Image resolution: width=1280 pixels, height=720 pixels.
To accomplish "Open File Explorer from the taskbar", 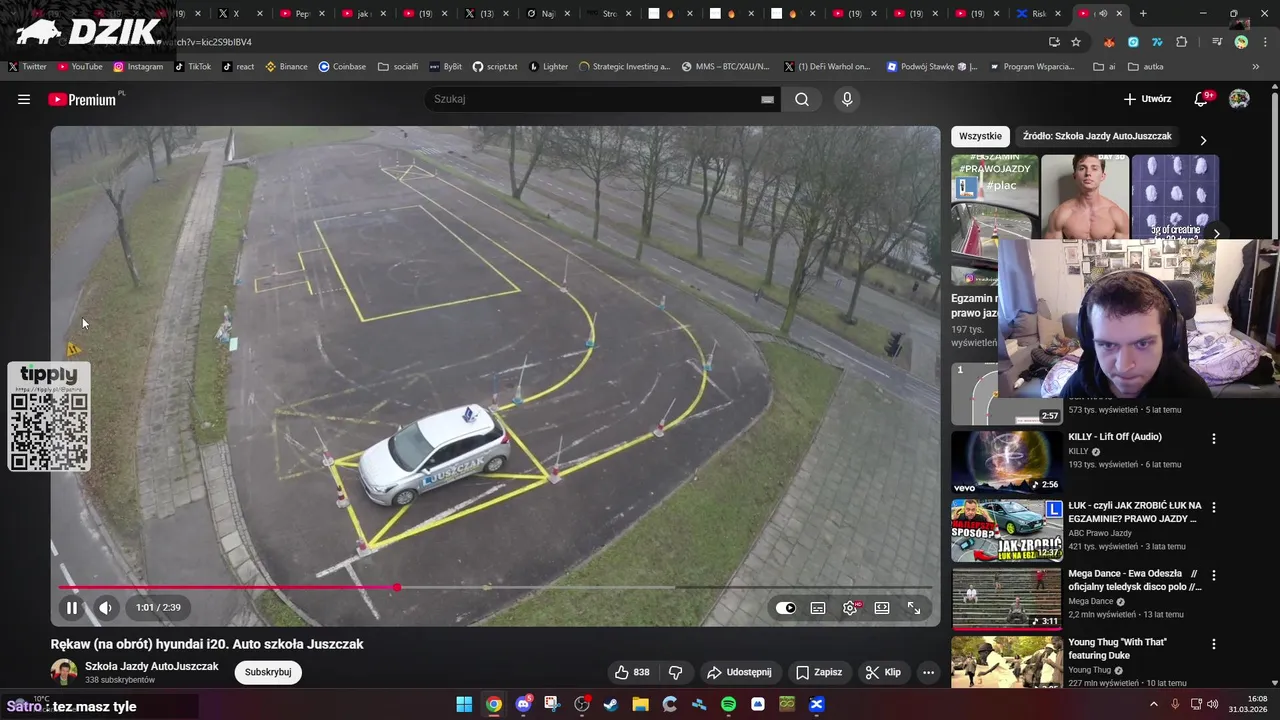I will [640, 704].
